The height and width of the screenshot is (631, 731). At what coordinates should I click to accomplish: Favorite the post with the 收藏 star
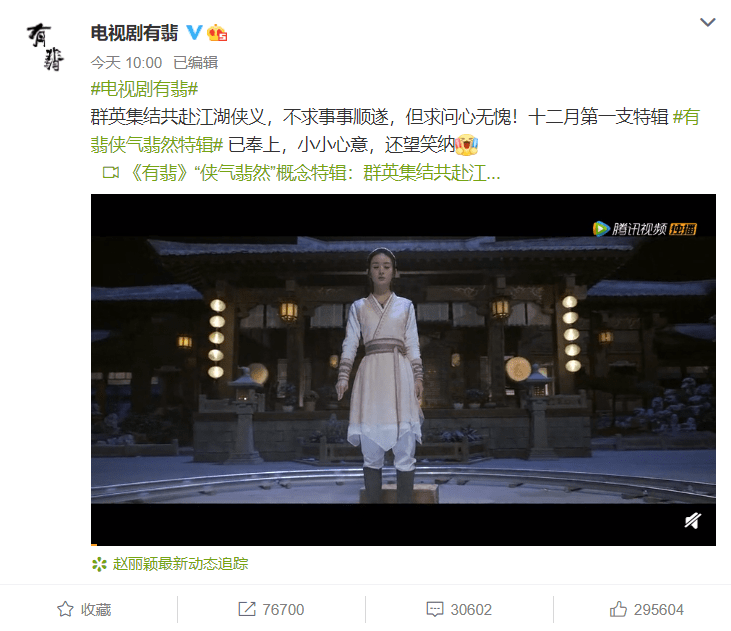pos(84,609)
